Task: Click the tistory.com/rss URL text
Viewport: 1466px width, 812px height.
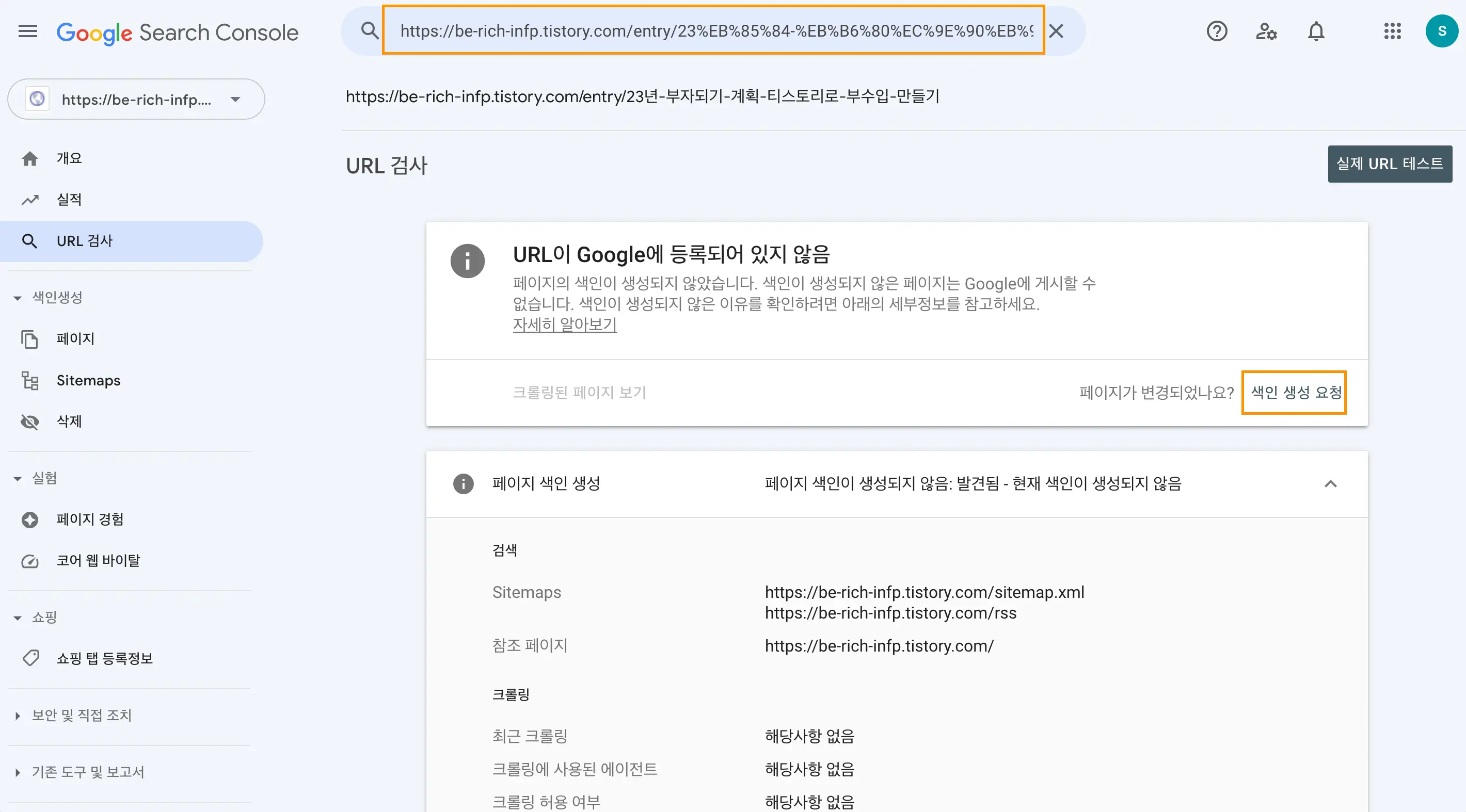Action: 890,612
